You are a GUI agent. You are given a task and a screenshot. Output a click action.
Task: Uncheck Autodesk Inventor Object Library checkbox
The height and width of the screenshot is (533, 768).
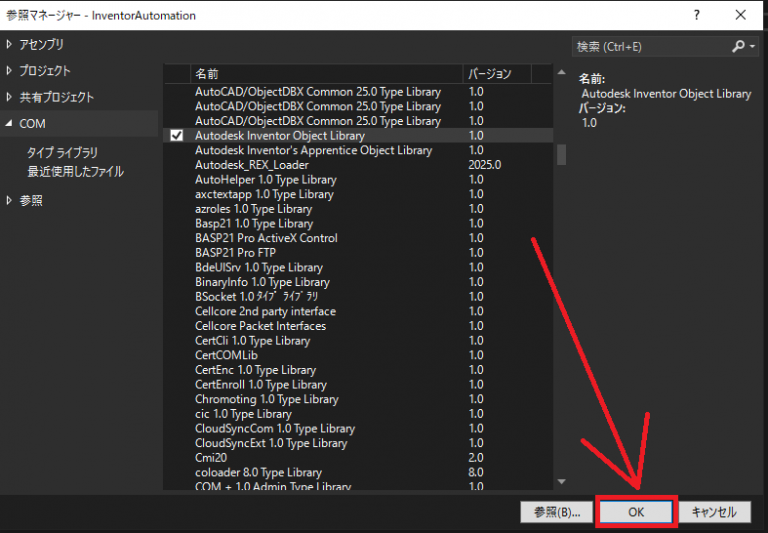(177, 136)
